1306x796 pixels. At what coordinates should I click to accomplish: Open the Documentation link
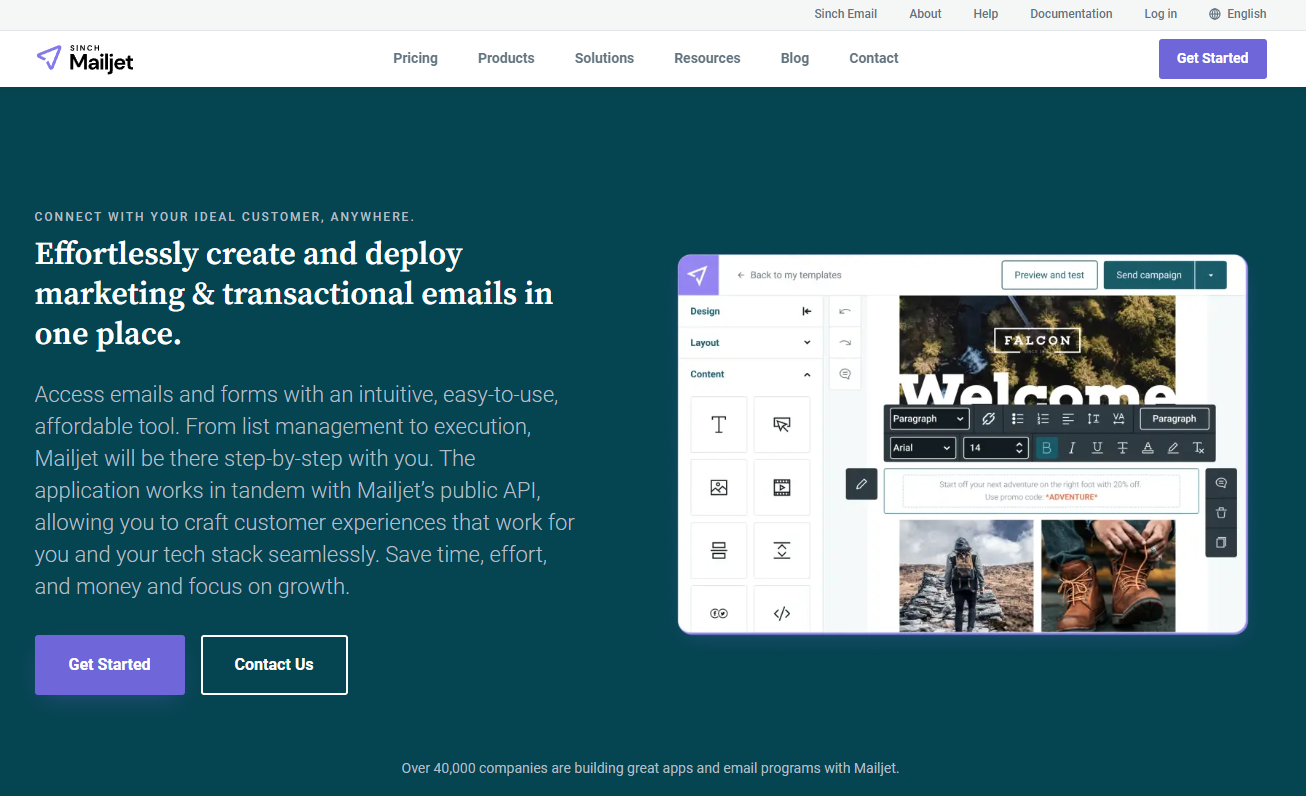(x=1071, y=14)
